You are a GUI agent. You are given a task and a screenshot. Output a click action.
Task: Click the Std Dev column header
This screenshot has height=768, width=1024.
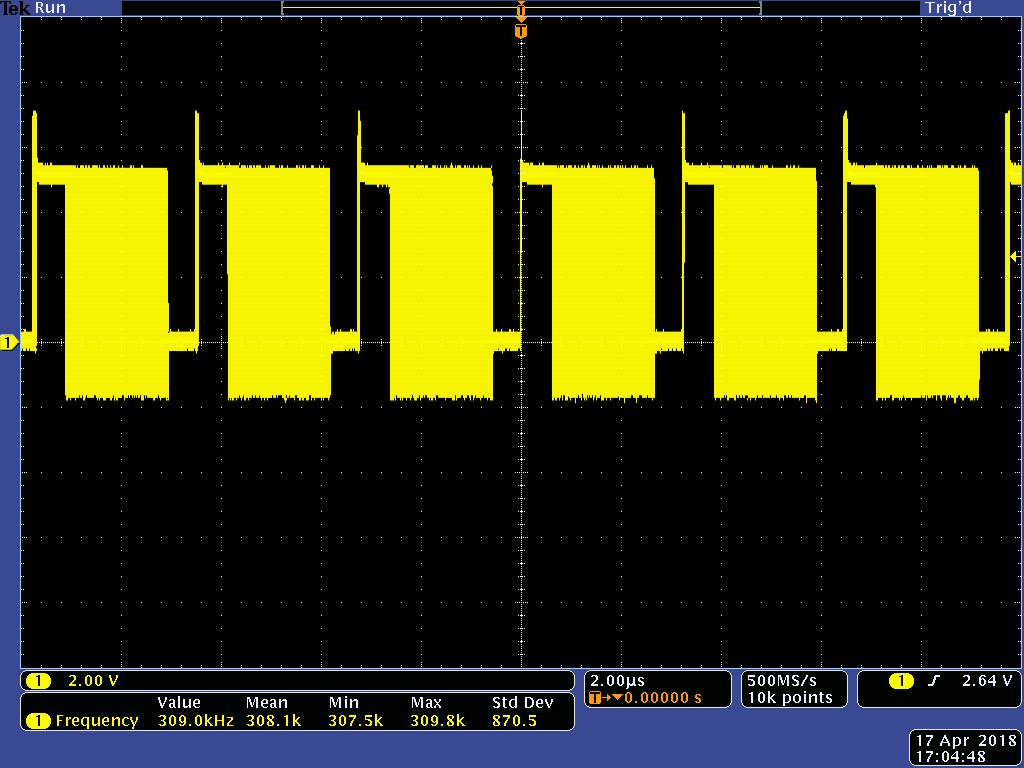point(522,703)
